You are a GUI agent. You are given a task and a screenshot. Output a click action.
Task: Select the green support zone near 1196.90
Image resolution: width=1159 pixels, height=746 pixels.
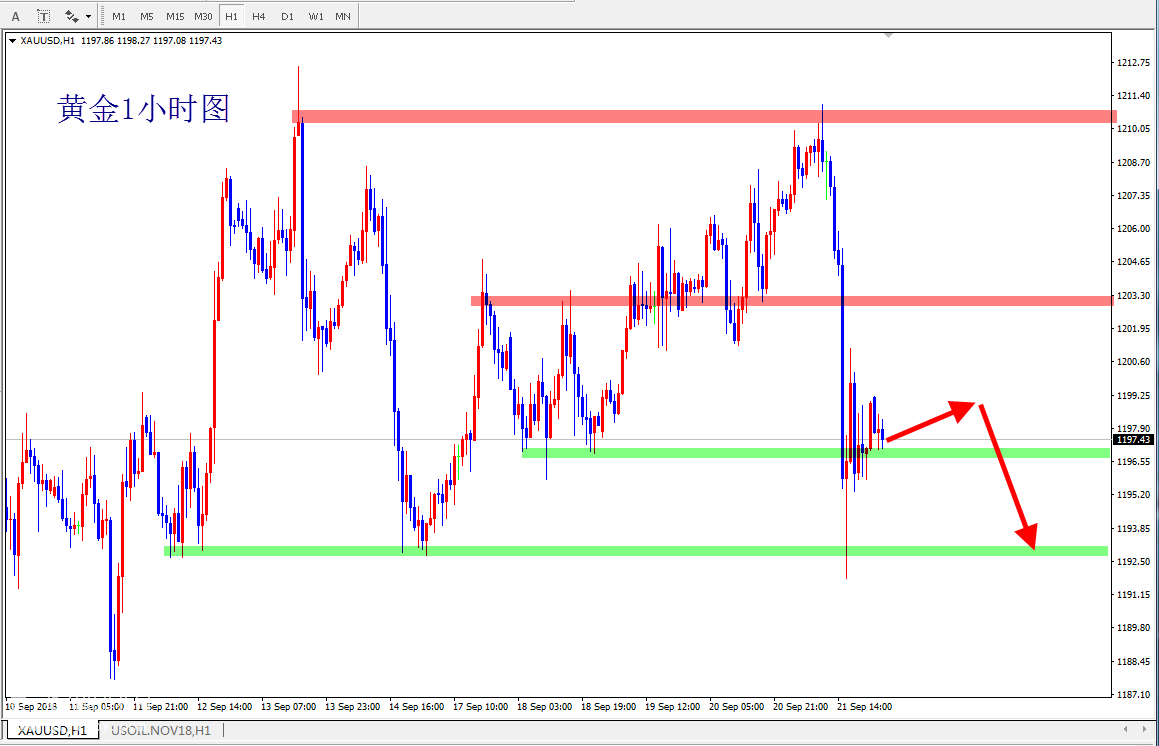[815, 452]
